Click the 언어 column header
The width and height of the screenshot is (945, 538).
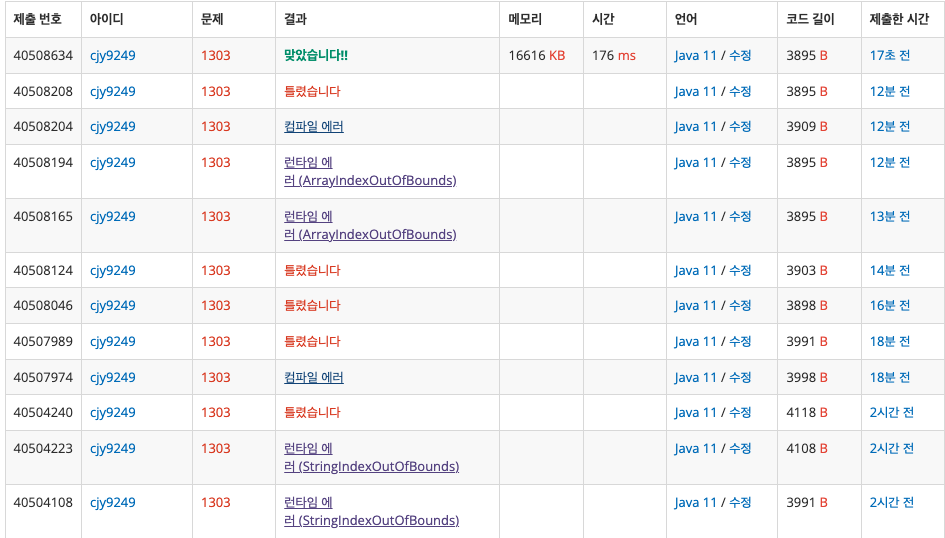(686, 19)
